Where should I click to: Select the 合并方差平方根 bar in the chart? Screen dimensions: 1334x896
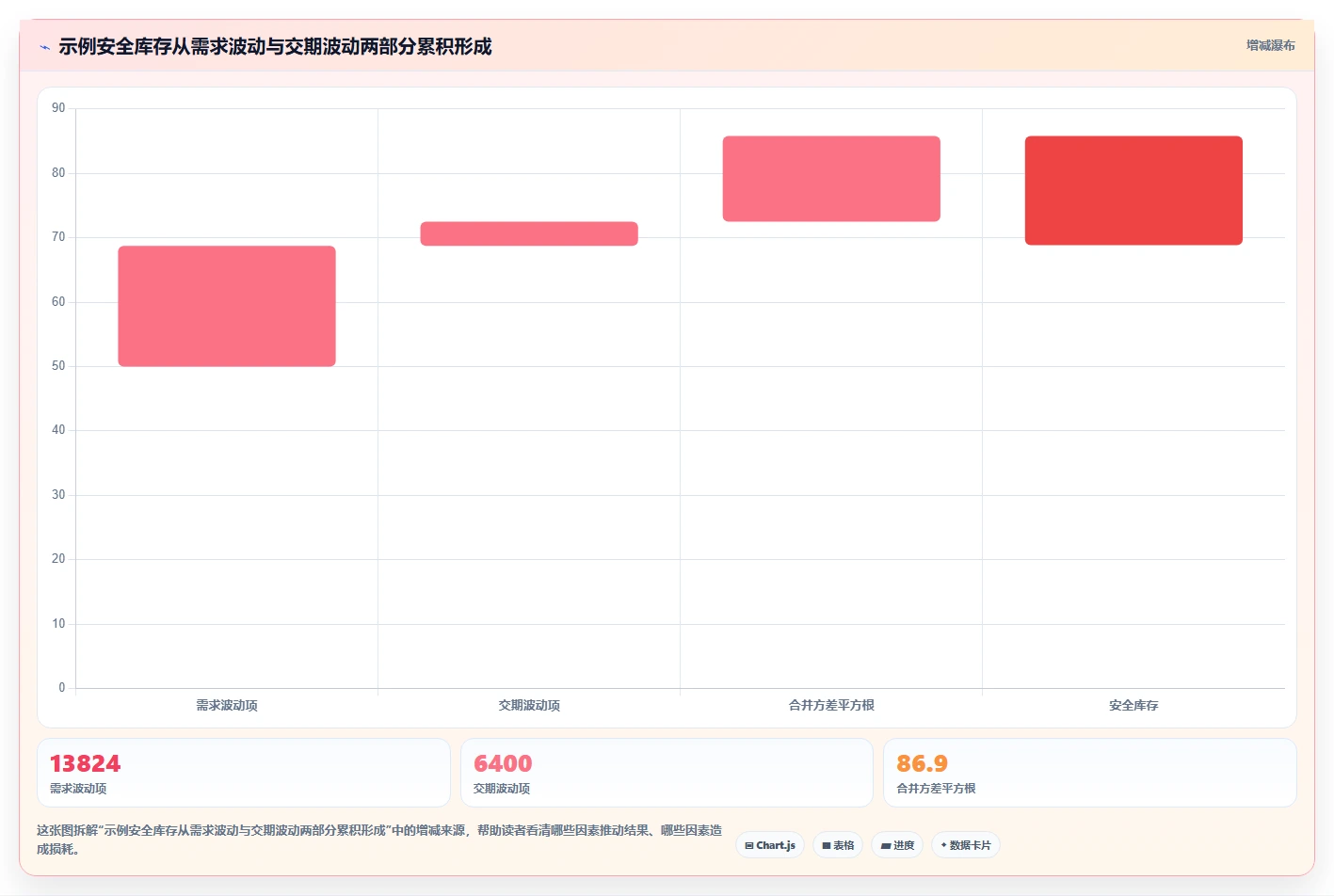coord(831,179)
